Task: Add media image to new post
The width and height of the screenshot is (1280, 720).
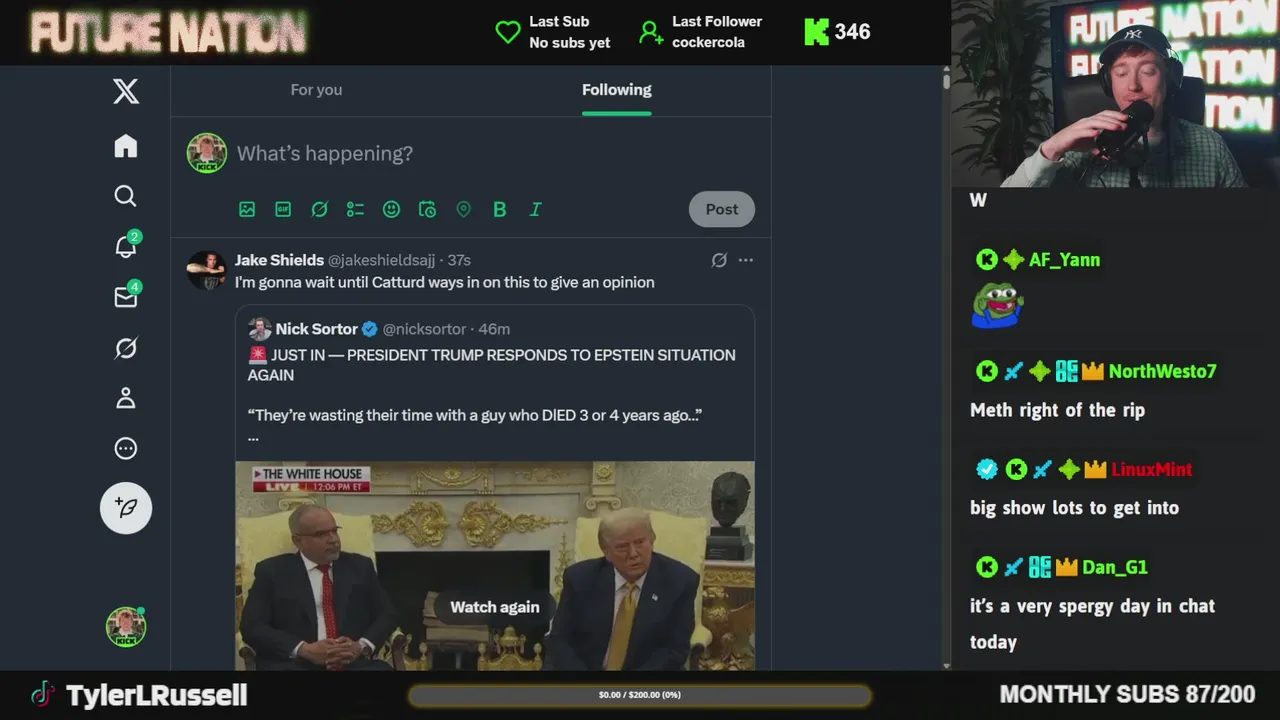Action: (247, 209)
